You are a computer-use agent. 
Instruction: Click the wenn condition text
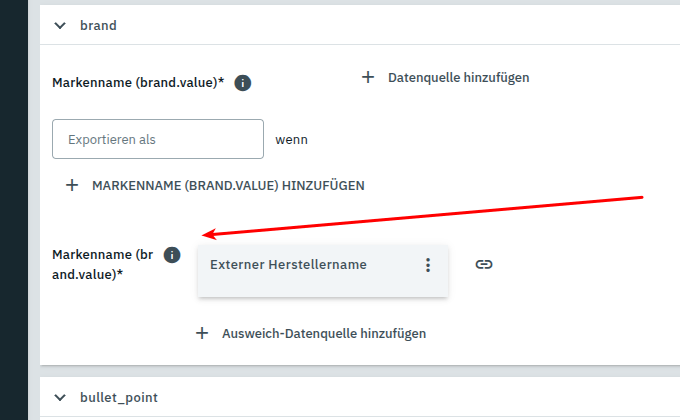(x=291, y=139)
